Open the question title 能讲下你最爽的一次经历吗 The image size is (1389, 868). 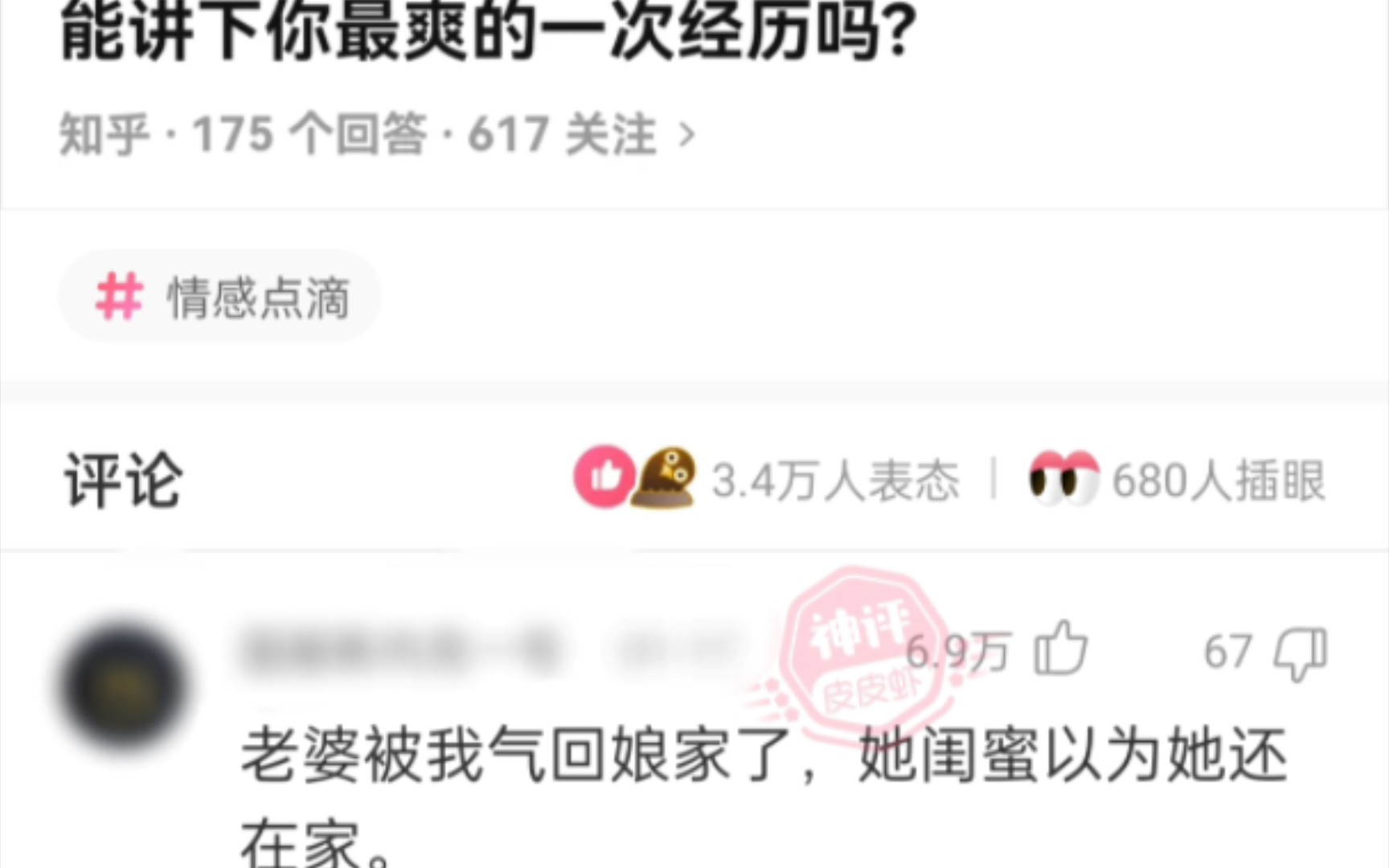(489, 32)
